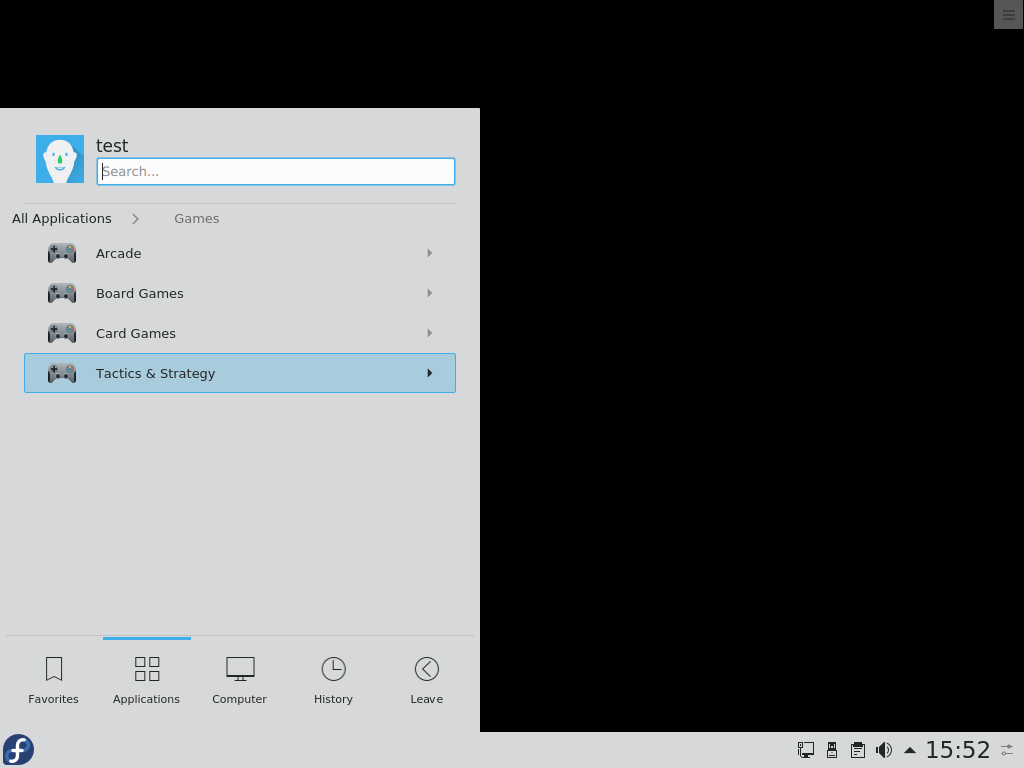Screen dimensions: 1024x768
Task: Click the Arcade gamepad icon
Action: 62,253
